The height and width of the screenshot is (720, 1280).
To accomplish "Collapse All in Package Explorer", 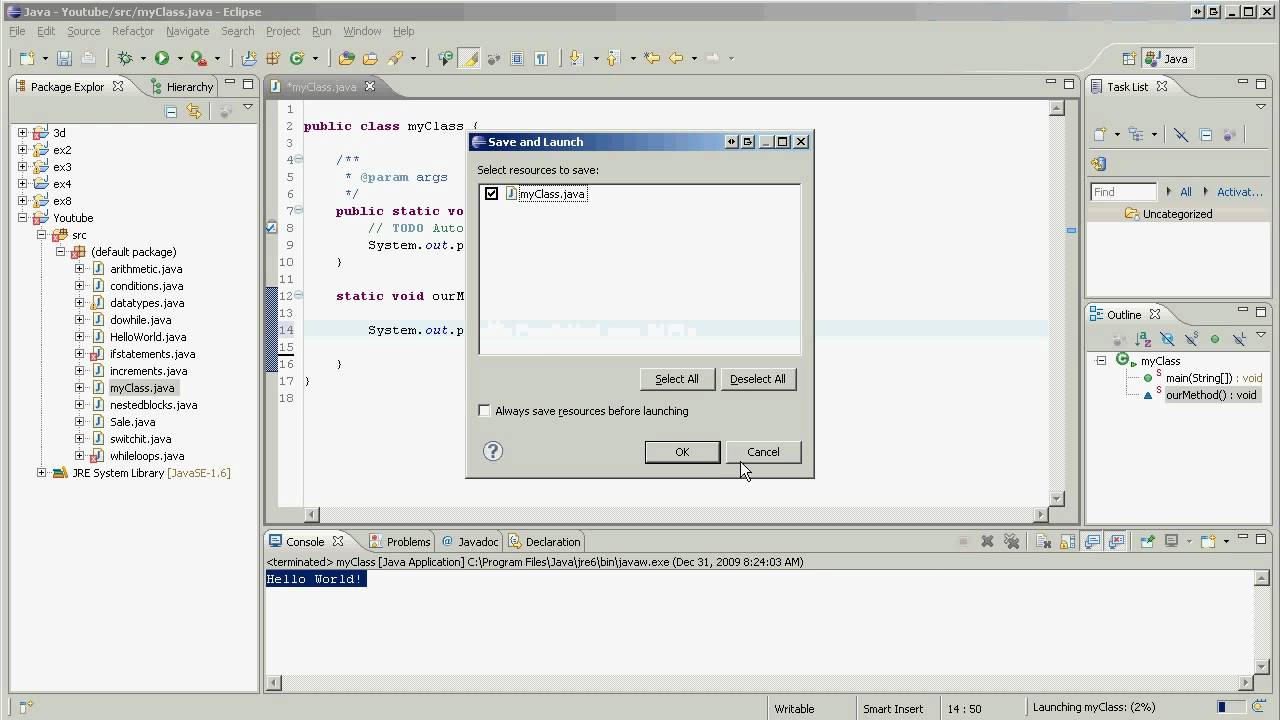I will [x=171, y=112].
